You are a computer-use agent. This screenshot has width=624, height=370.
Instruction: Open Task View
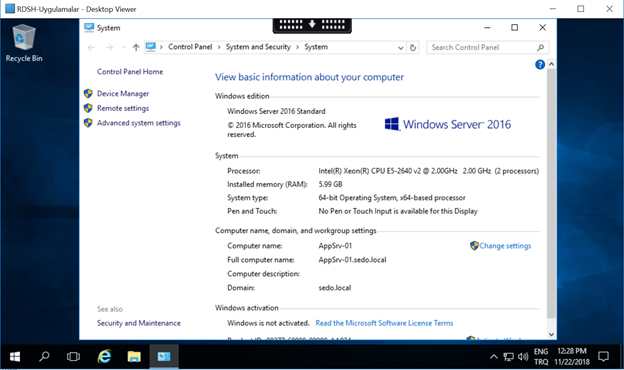73,357
